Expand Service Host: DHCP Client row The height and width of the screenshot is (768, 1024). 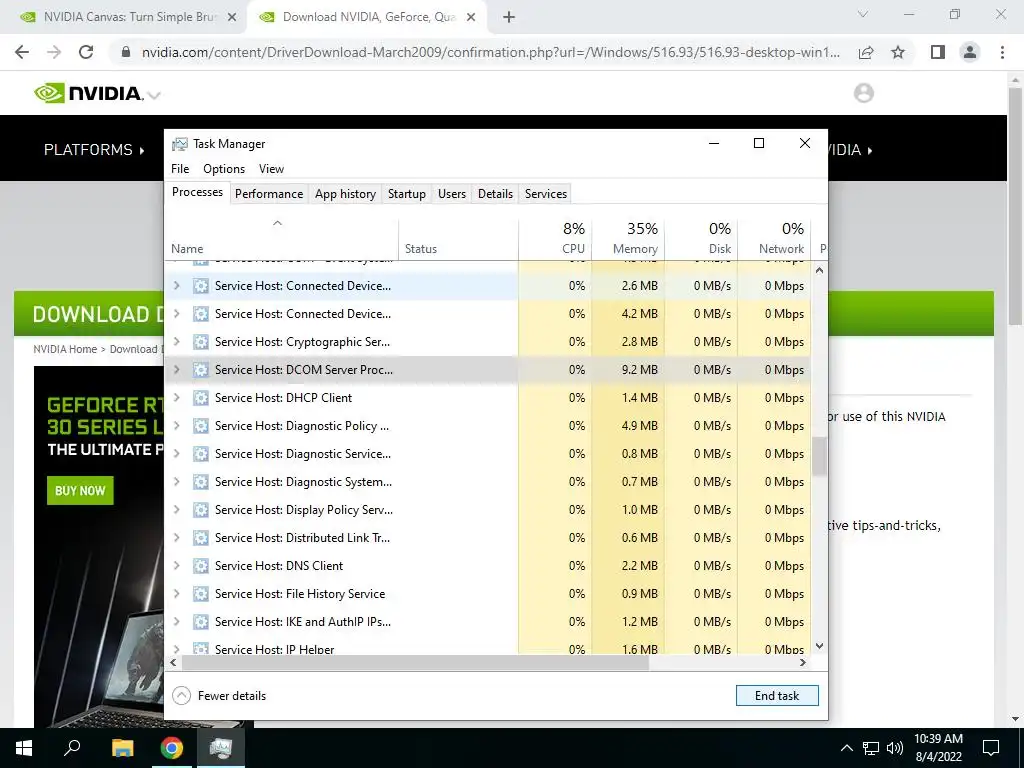(x=176, y=398)
